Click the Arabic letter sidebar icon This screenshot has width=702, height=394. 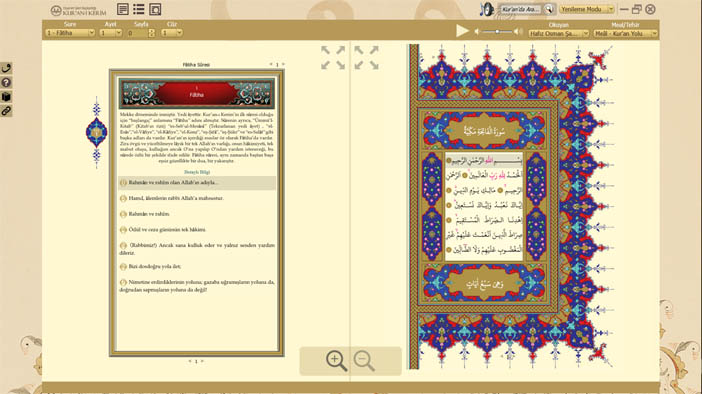point(6,68)
